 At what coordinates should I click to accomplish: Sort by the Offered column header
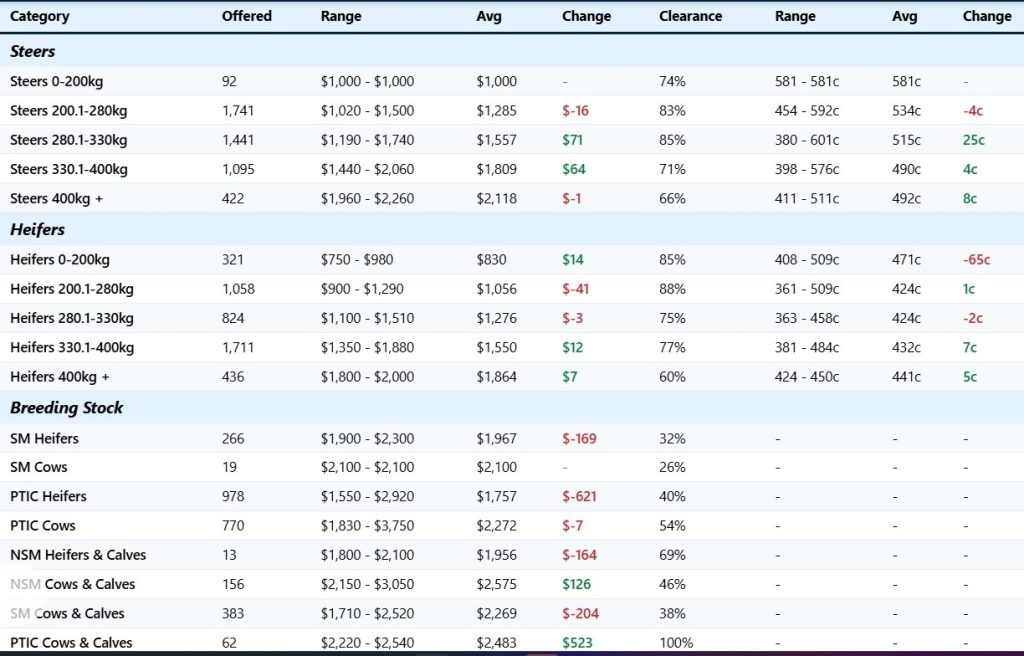coord(246,16)
